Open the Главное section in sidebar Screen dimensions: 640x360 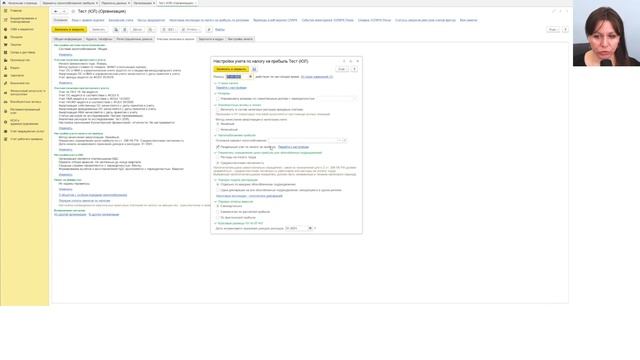(x=16, y=11)
